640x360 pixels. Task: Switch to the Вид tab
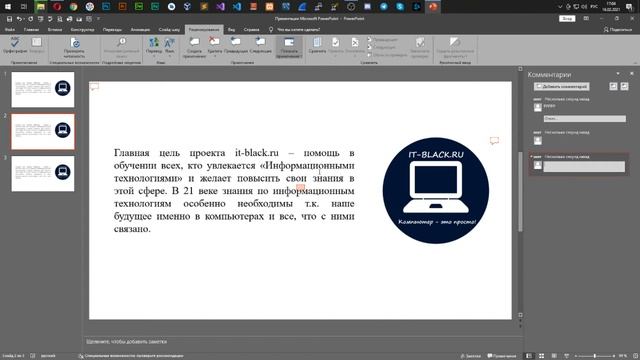coord(231,29)
